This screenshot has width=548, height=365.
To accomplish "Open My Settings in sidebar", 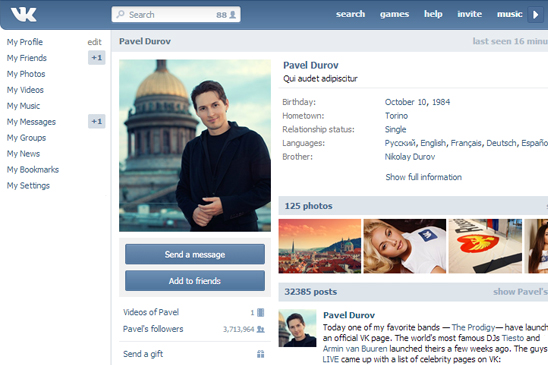I will tap(28, 186).
